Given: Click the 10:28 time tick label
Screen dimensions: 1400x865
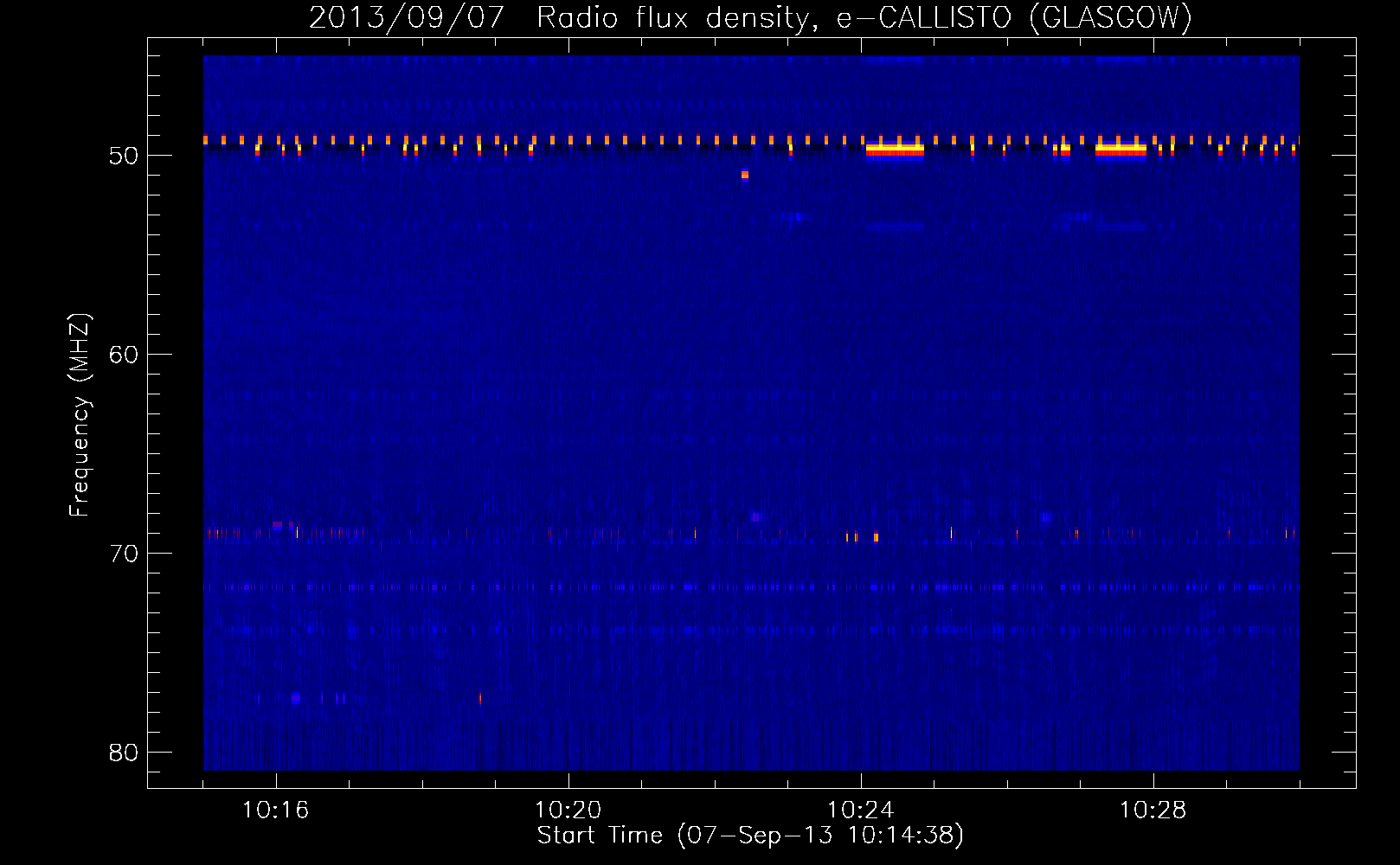Looking at the screenshot, I should click(x=1153, y=810).
